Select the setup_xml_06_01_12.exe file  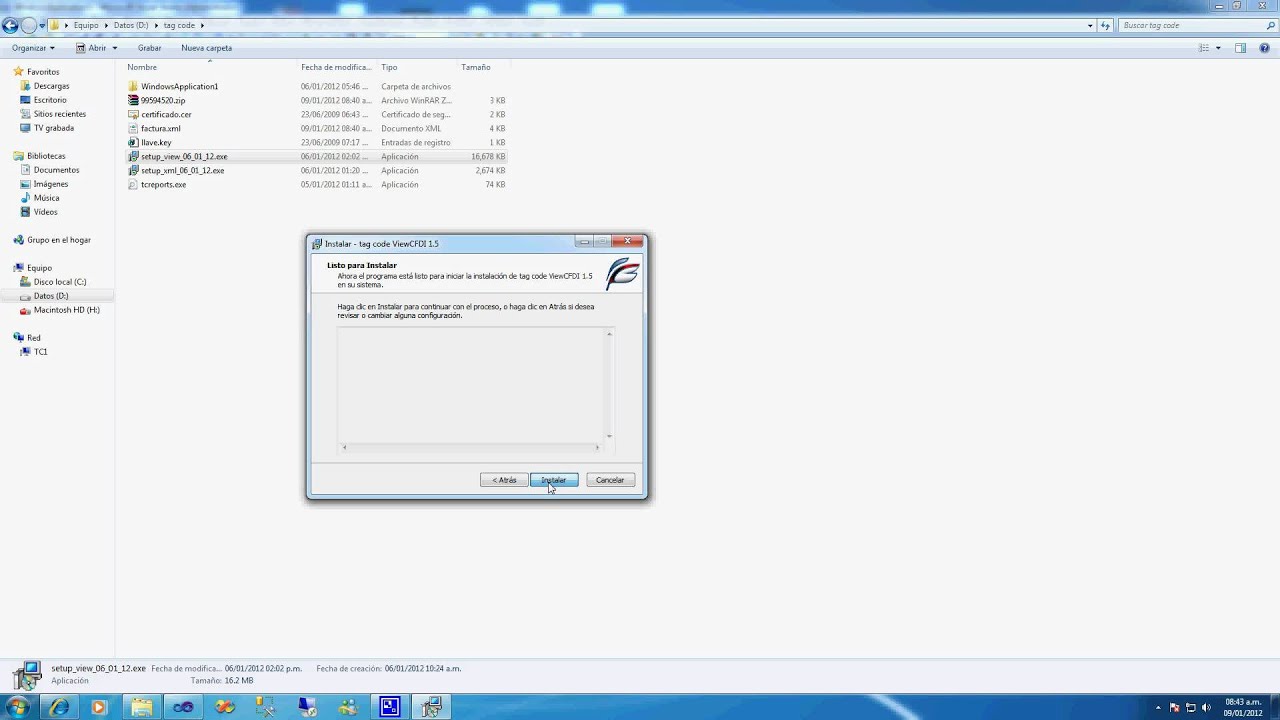182,170
